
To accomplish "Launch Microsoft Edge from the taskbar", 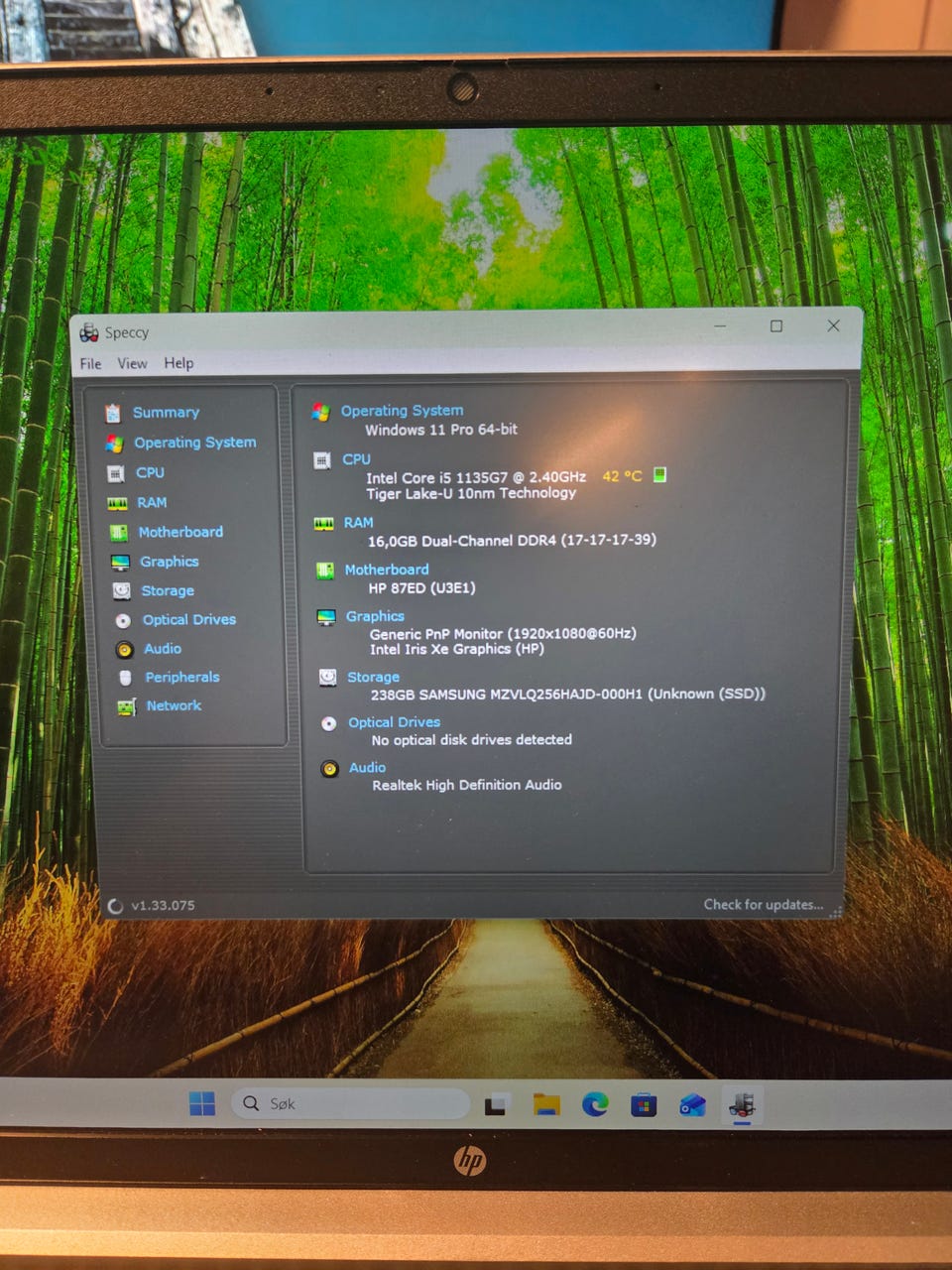I will tap(595, 1103).
